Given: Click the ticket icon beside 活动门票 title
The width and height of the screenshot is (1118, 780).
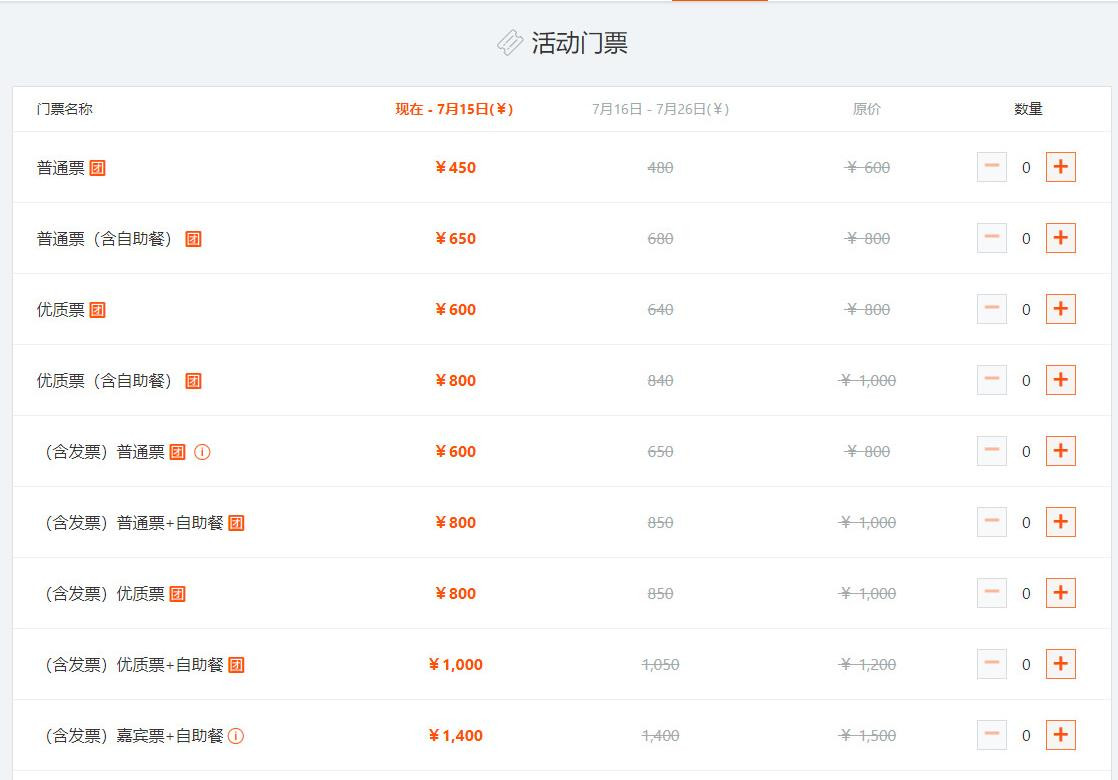Looking at the screenshot, I should tap(510, 42).
